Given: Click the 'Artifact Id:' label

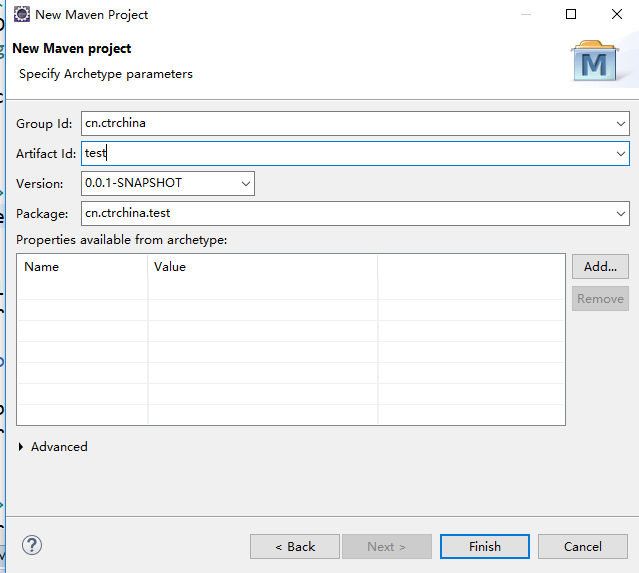Looking at the screenshot, I should tap(46, 154).
